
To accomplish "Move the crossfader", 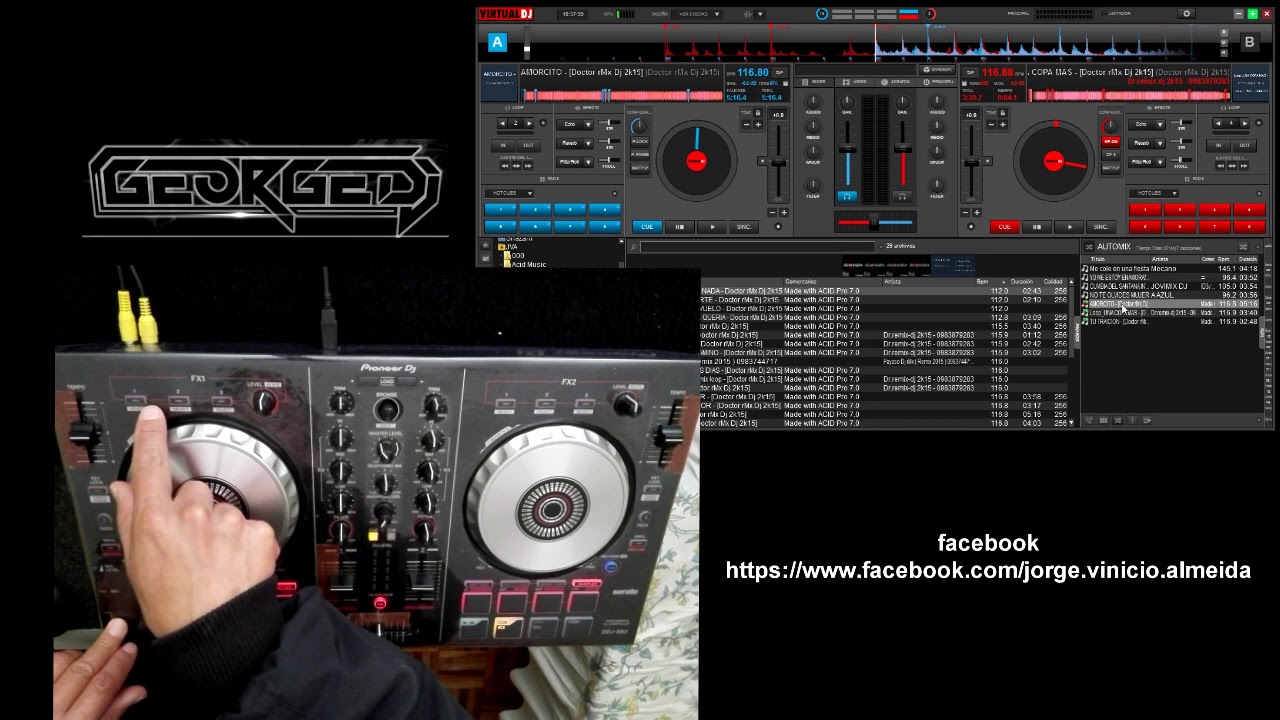I will [875, 222].
